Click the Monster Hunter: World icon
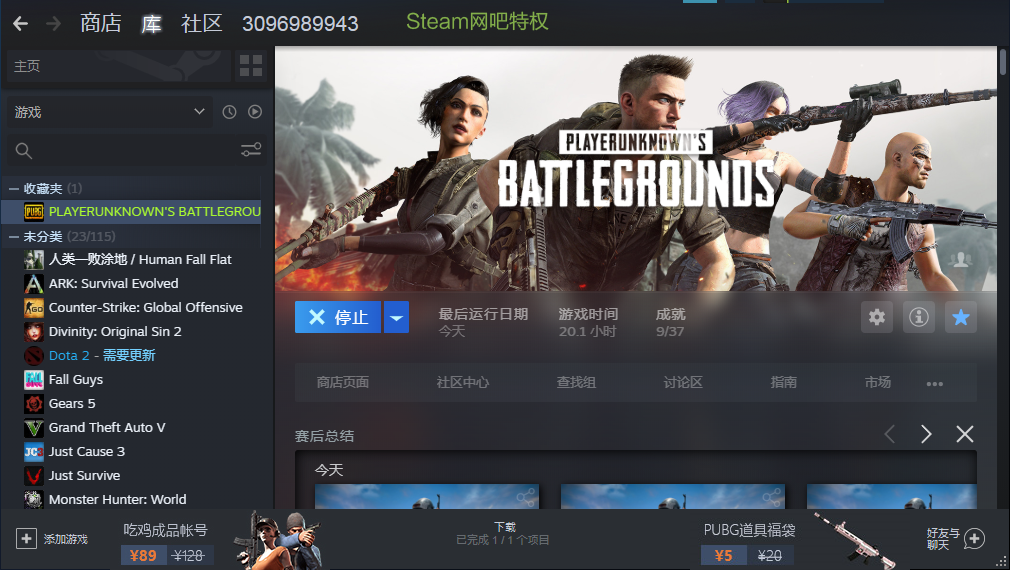The image size is (1010, 570). coord(33,499)
